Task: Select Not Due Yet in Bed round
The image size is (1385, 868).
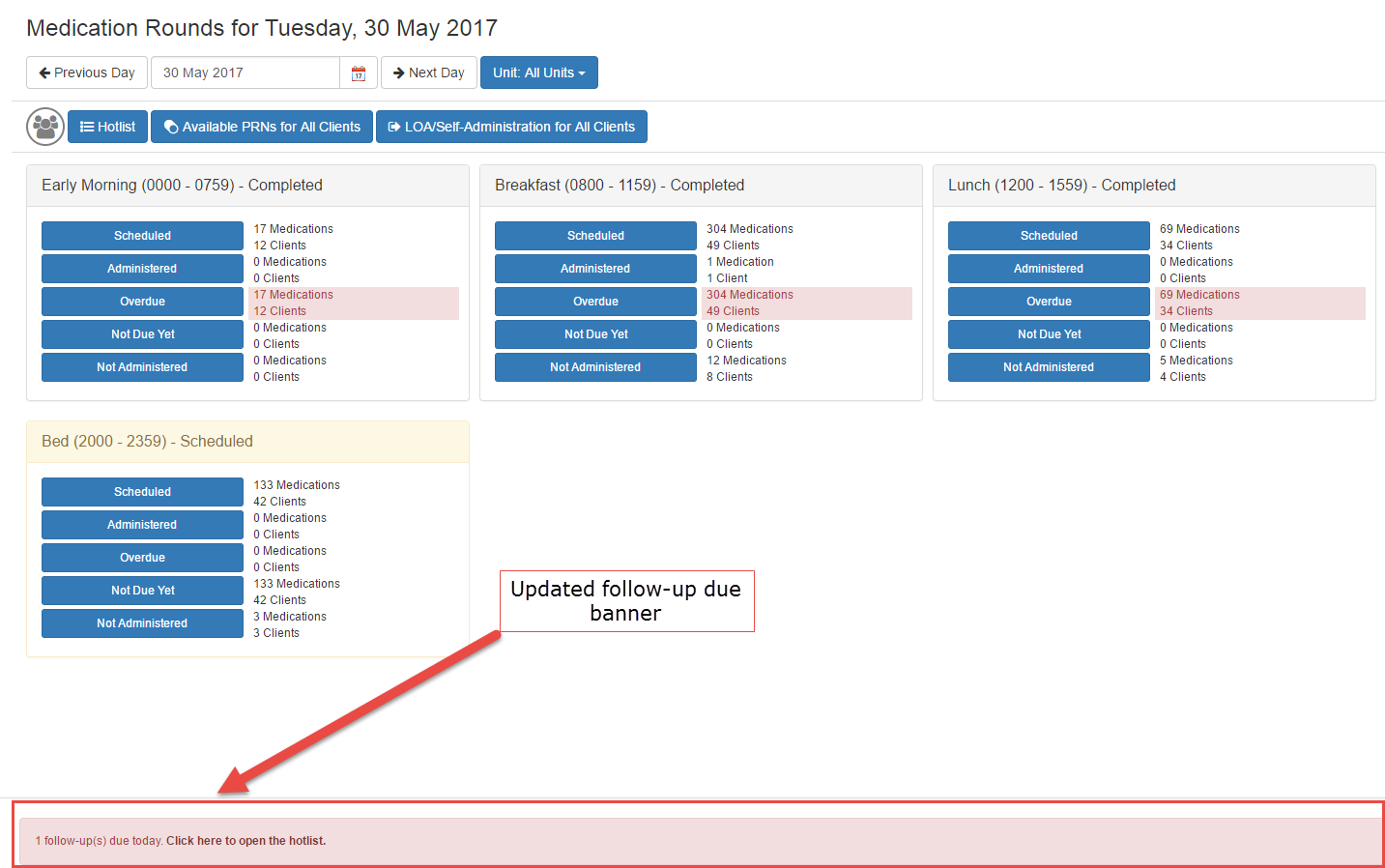Action: pos(142,591)
